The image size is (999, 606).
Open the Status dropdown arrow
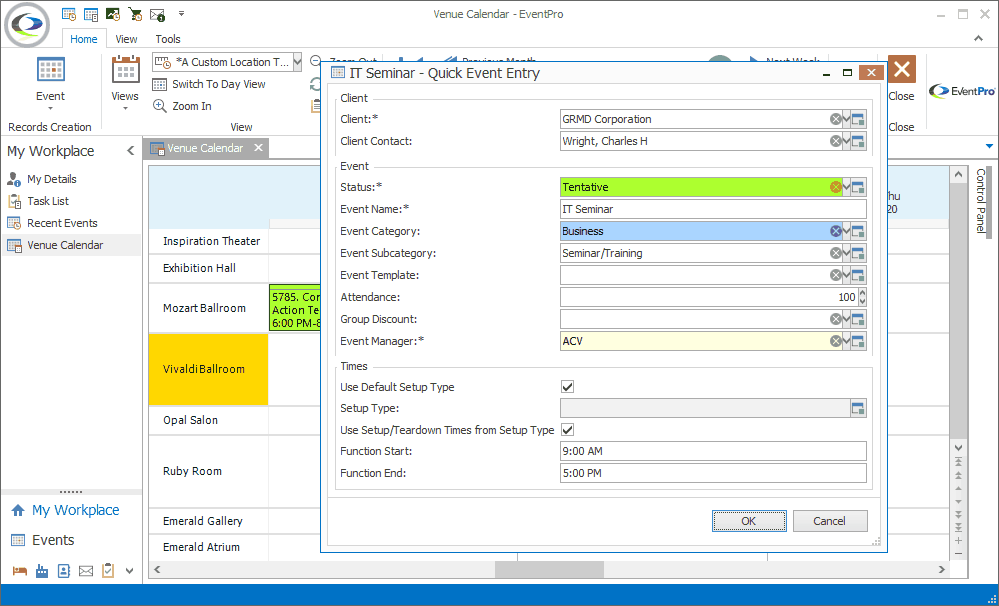pyautogui.click(x=846, y=187)
